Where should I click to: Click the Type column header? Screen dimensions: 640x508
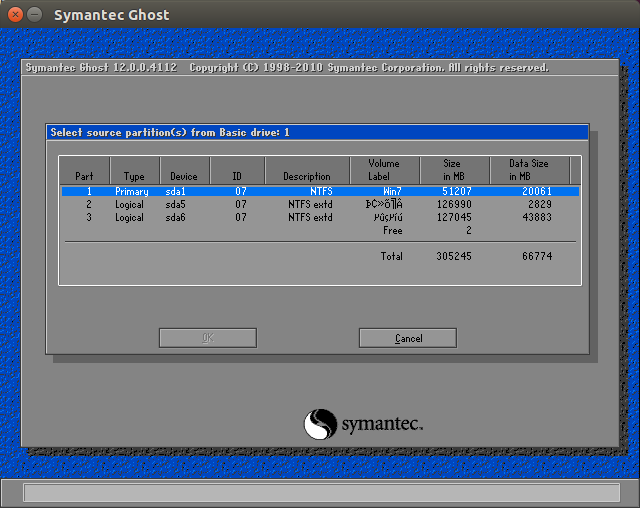(134, 170)
